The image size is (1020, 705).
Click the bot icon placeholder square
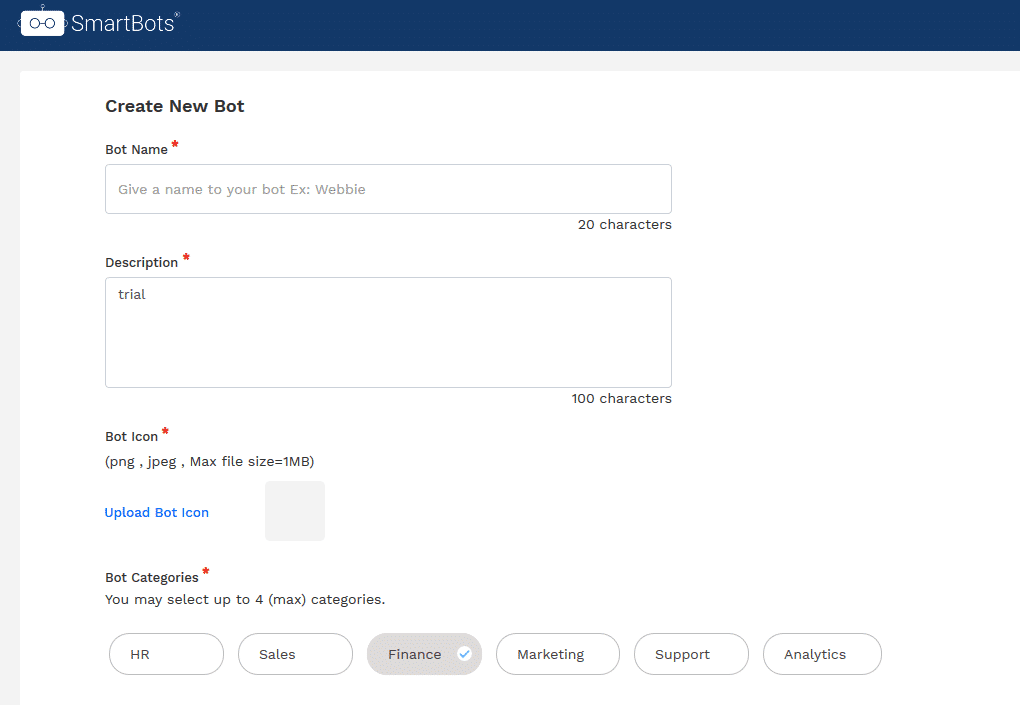click(x=294, y=510)
